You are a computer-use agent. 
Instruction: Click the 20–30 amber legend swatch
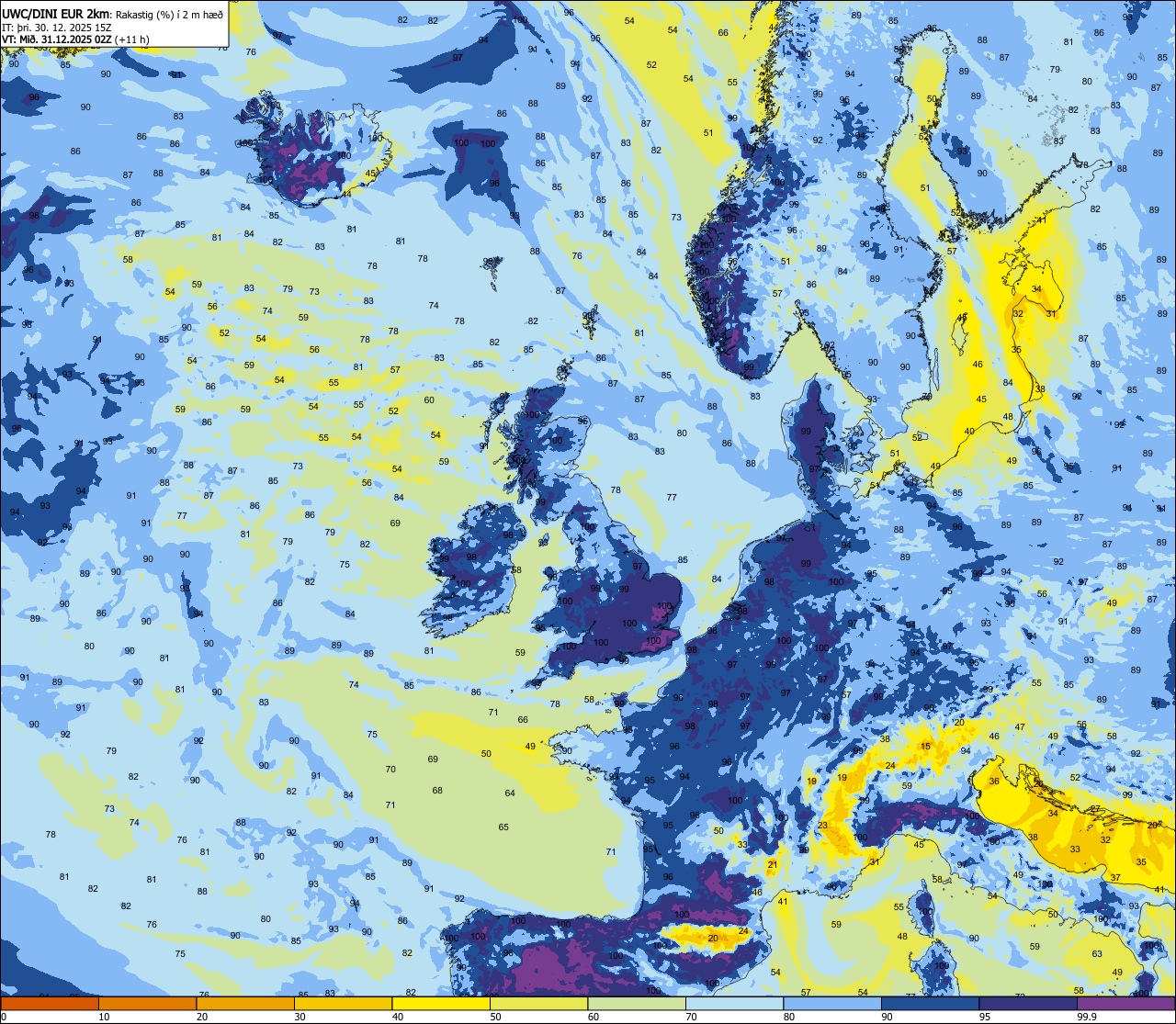(x=245, y=1003)
